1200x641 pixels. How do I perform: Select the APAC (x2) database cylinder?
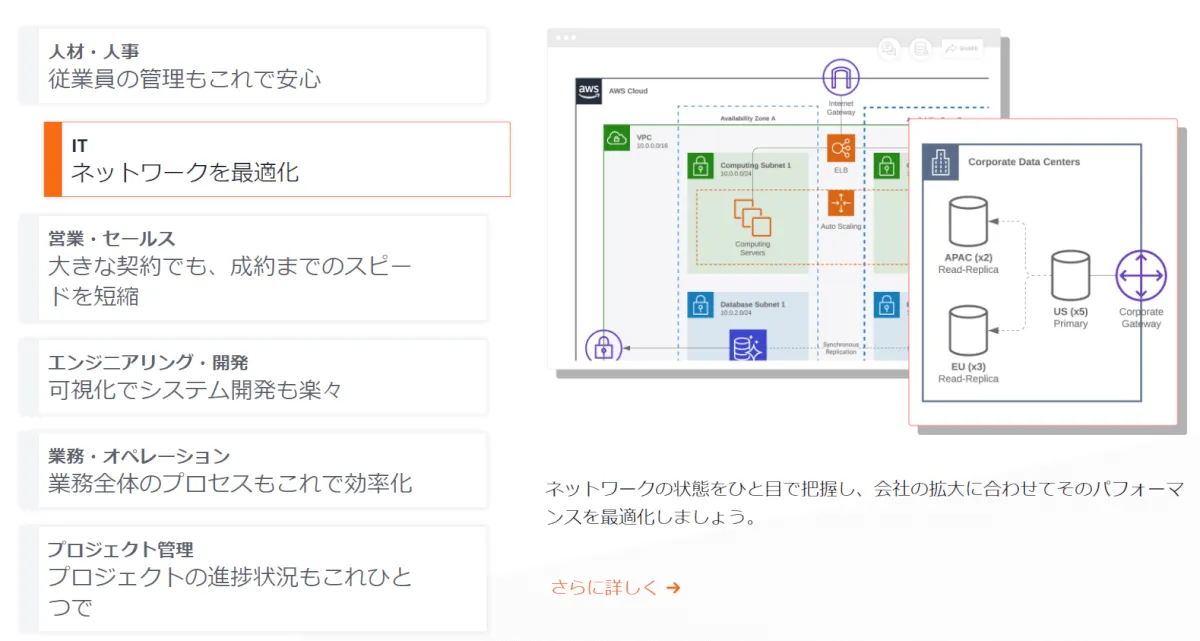coord(968,222)
